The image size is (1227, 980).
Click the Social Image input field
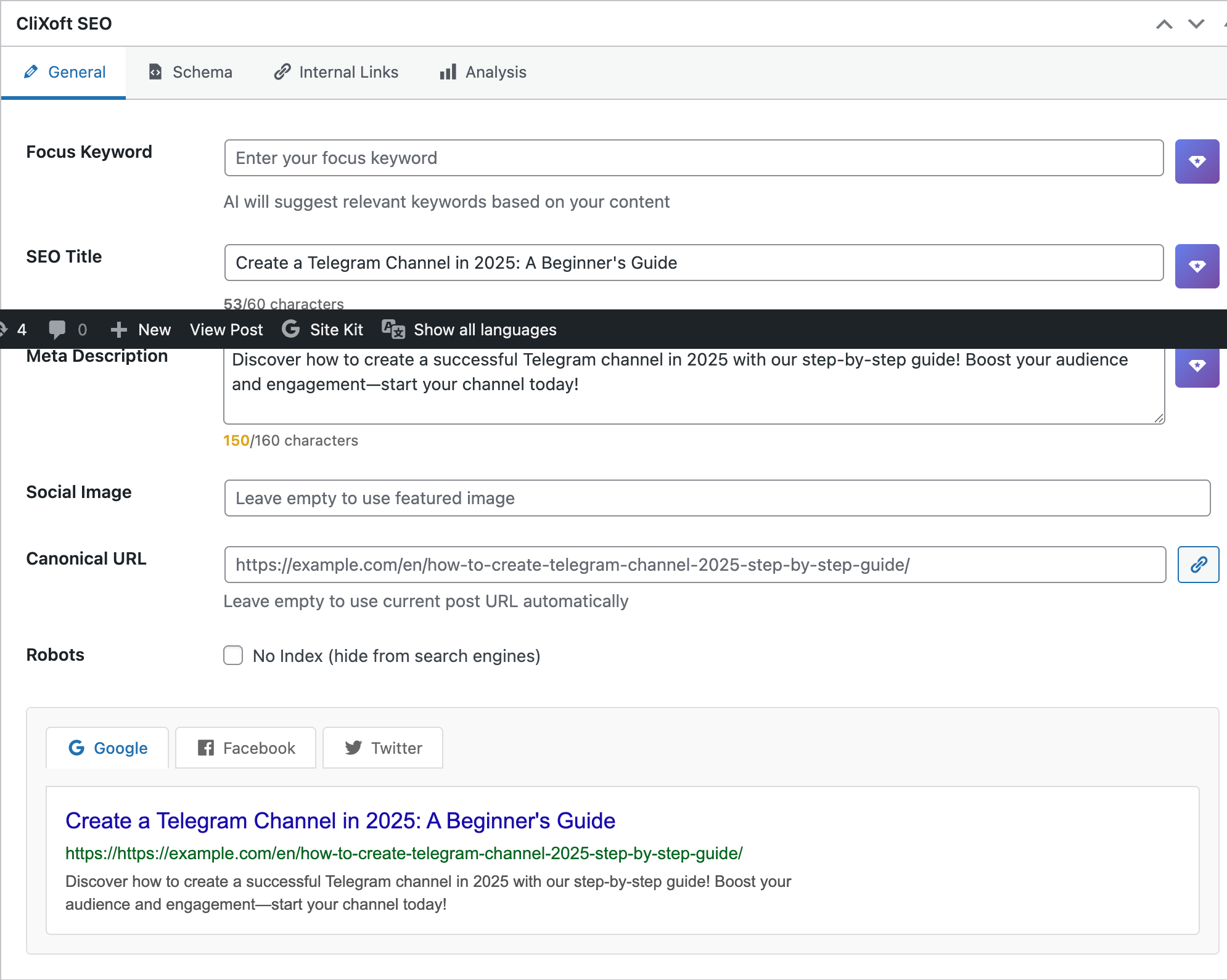716,498
